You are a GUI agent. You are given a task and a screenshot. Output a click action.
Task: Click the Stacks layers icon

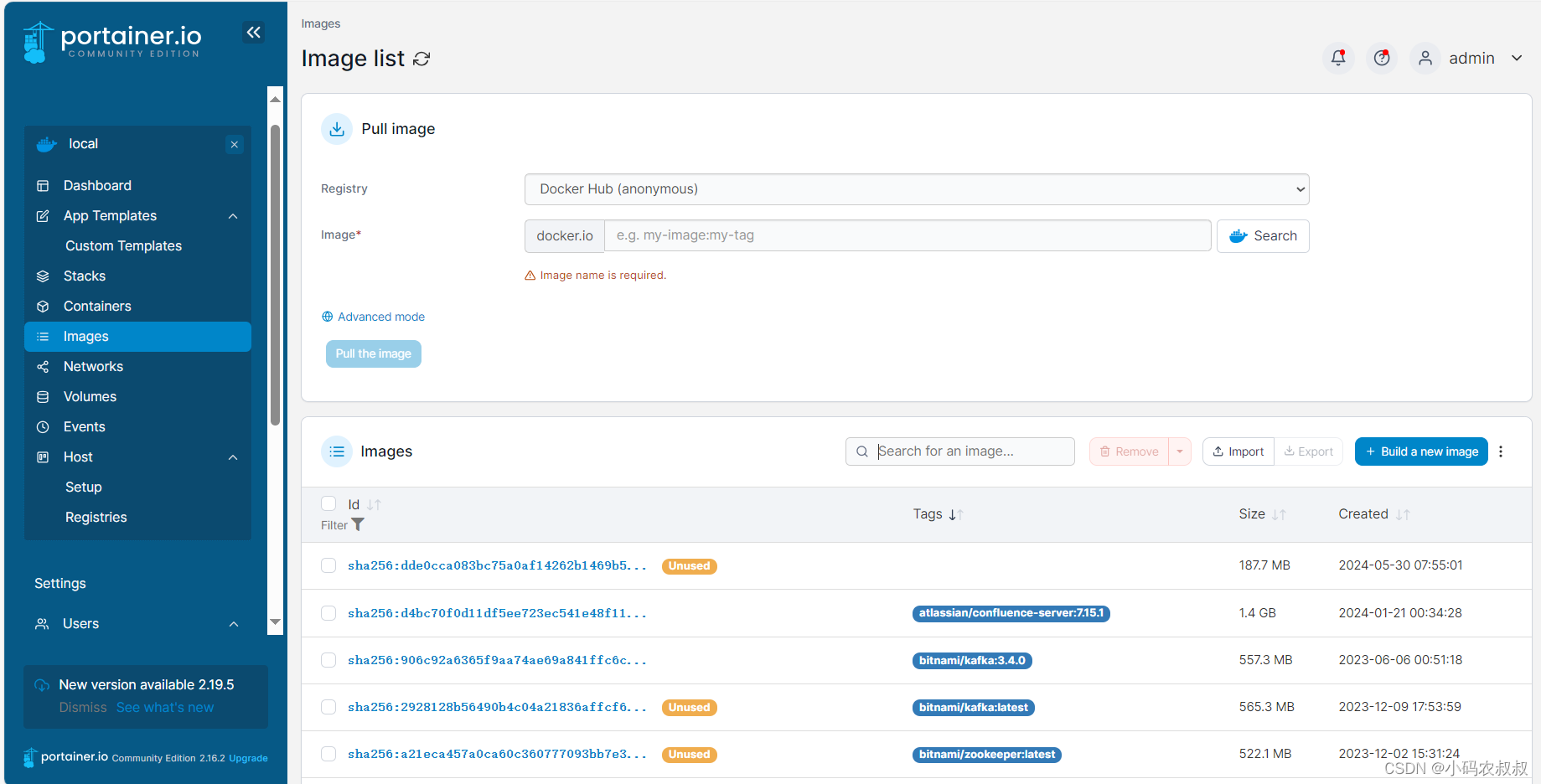[x=43, y=276]
